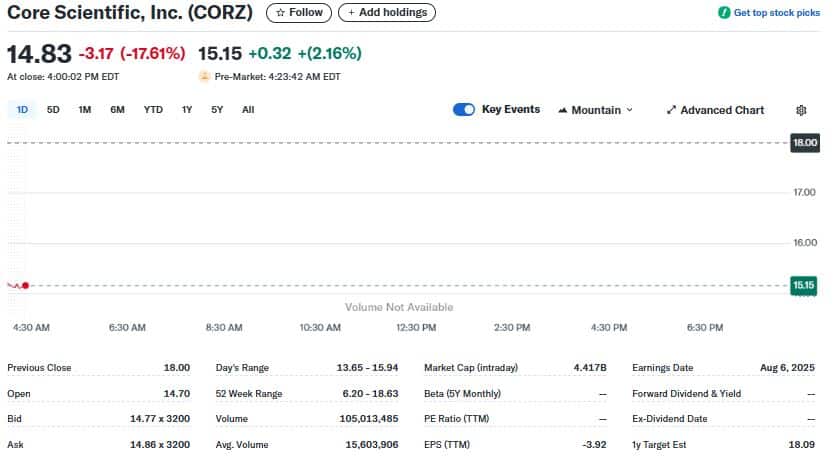Click the closing price 14.83
The width and height of the screenshot is (835, 461).
point(39,54)
